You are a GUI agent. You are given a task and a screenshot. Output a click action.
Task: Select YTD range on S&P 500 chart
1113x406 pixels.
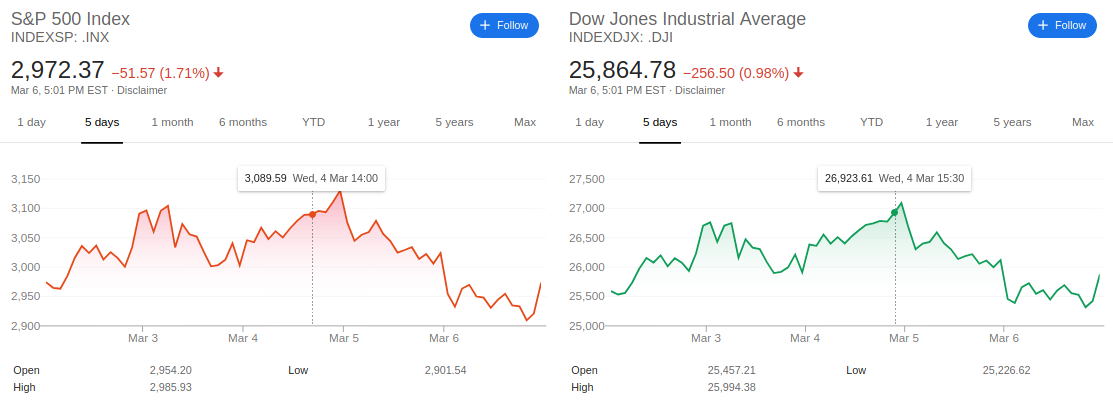pyautogui.click(x=314, y=122)
